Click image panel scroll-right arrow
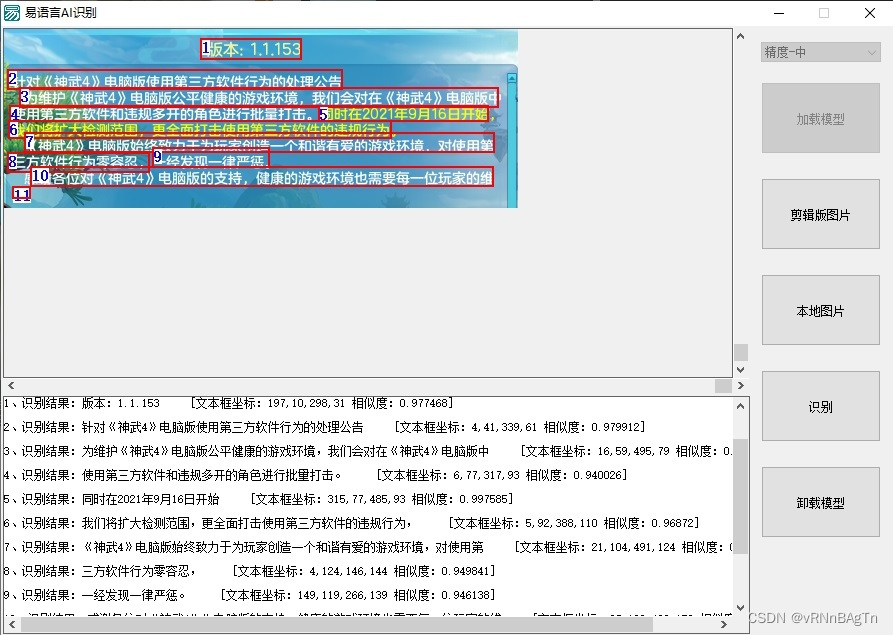The image size is (893, 635). point(740,386)
